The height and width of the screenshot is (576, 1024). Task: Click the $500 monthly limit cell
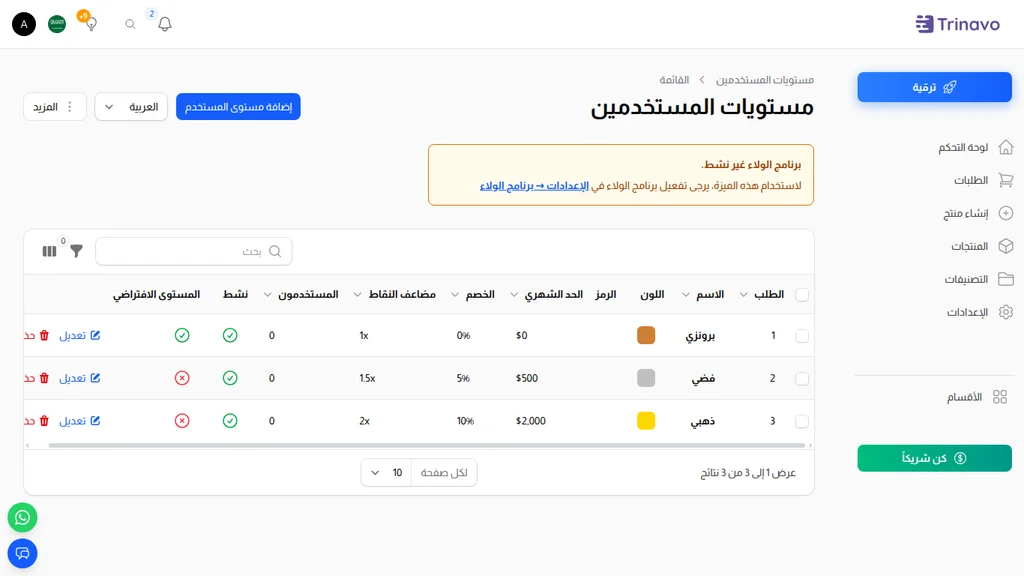[x=527, y=378]
